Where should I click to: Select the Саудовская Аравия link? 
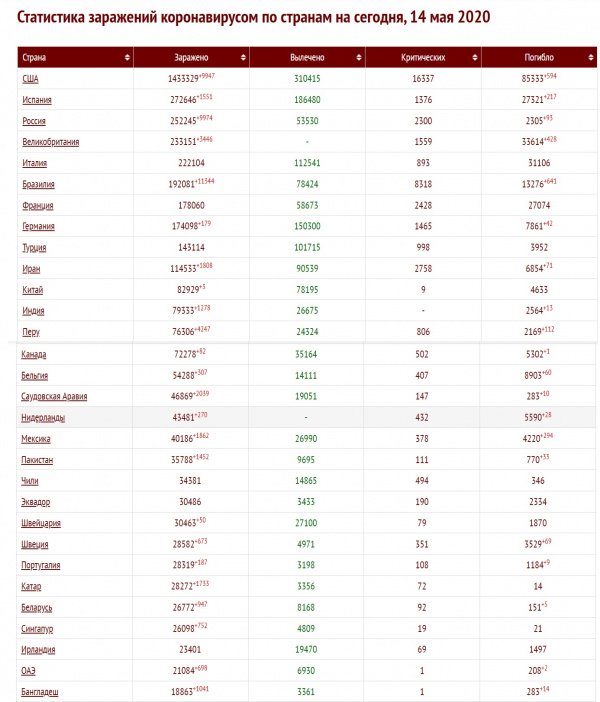(55, 396)
